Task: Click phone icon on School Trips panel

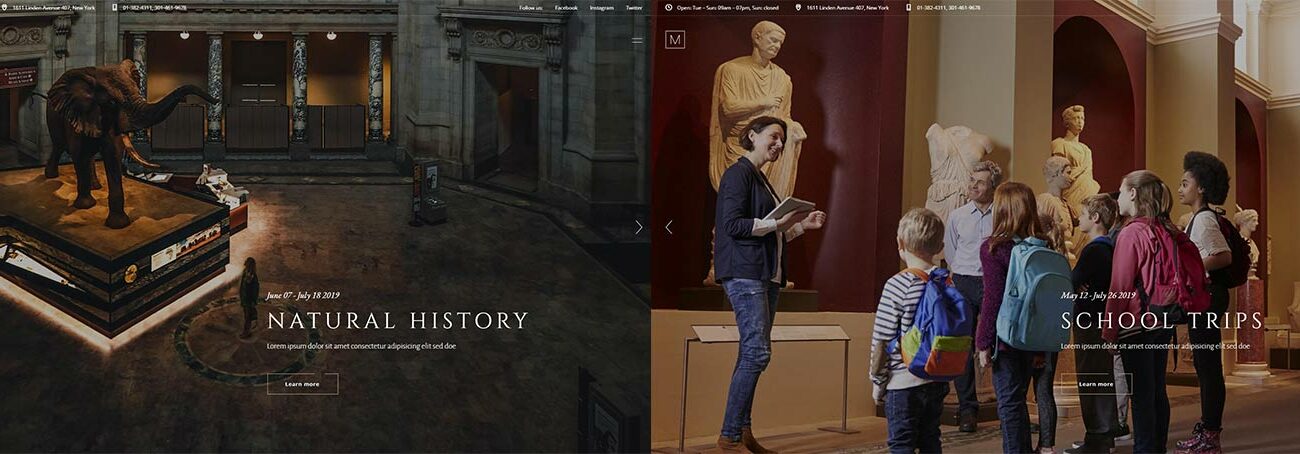Action: point(908,7)
